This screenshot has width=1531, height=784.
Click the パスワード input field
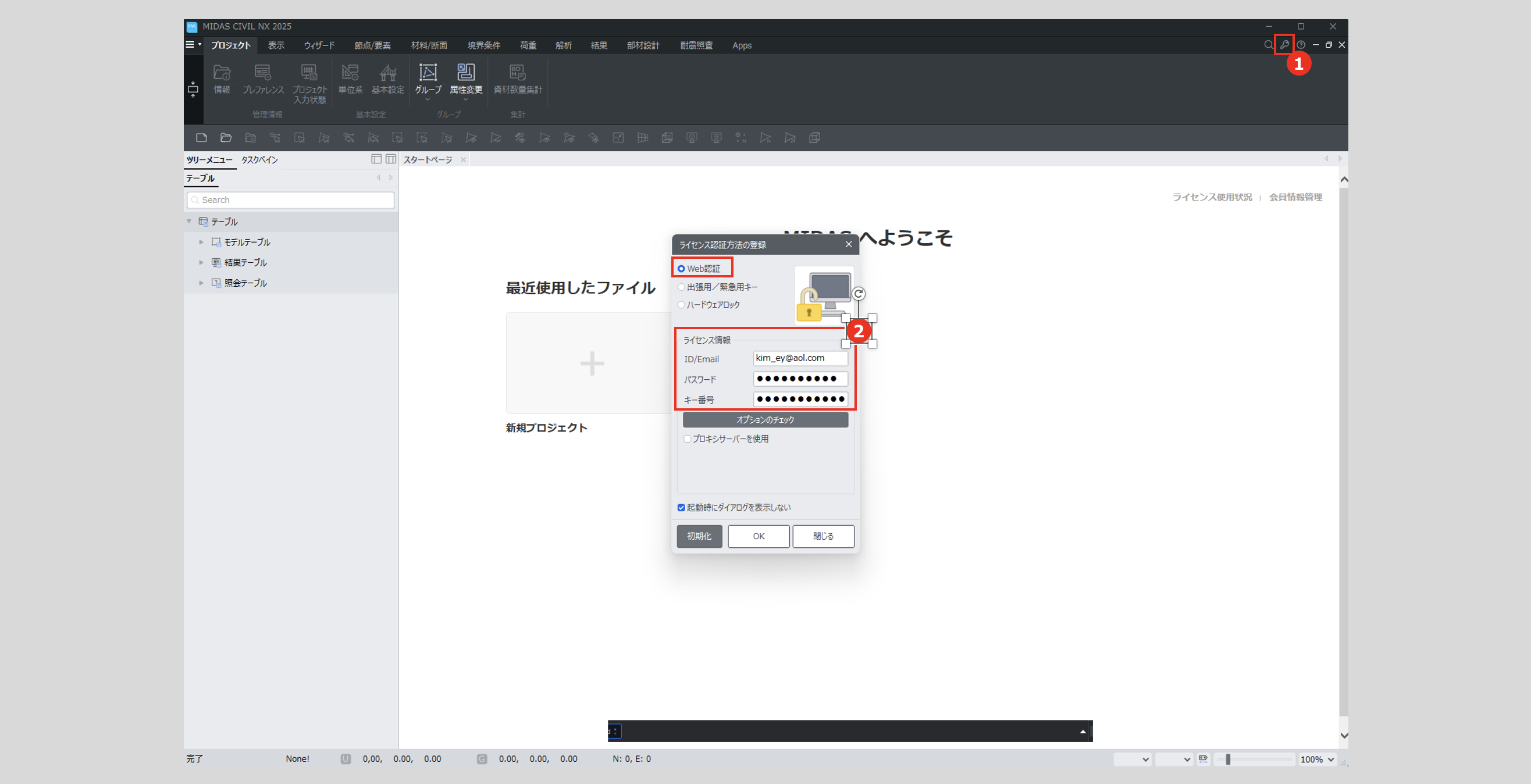[800, 379]
